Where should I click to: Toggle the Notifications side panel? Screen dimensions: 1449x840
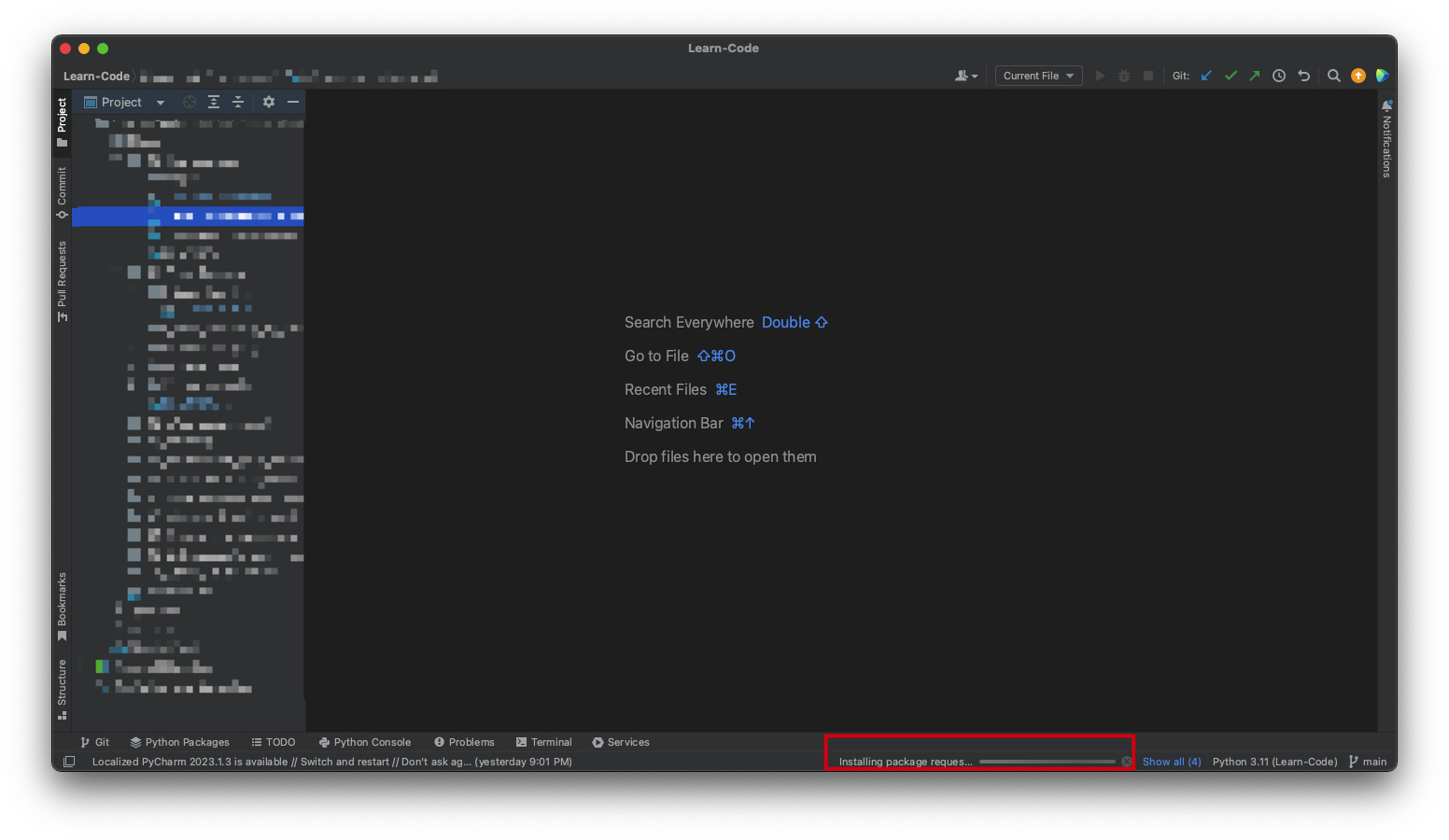point(1386,138)
